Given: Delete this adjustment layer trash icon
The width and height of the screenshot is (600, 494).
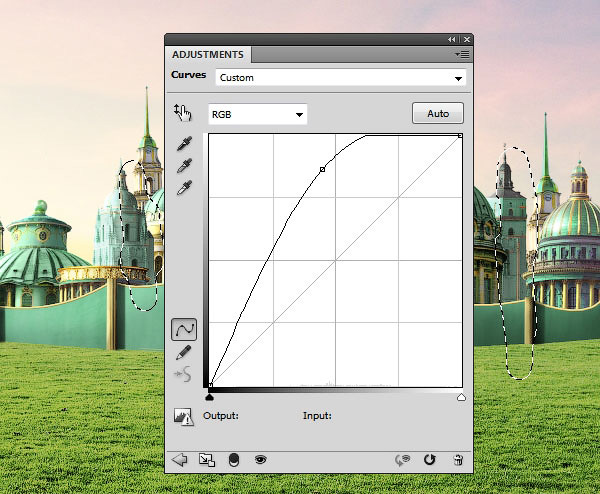Looking at the screenshot, I should tap(458, 459).
